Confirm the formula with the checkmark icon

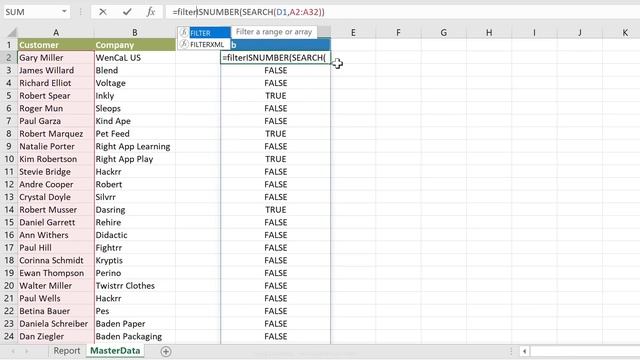coord(127,12)
